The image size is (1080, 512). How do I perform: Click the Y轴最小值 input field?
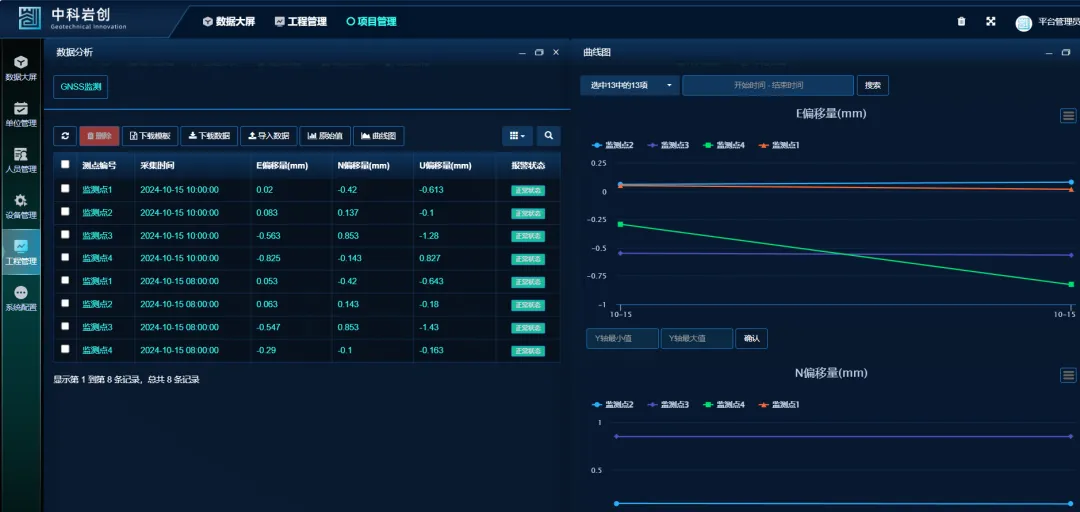coord(623,338)
